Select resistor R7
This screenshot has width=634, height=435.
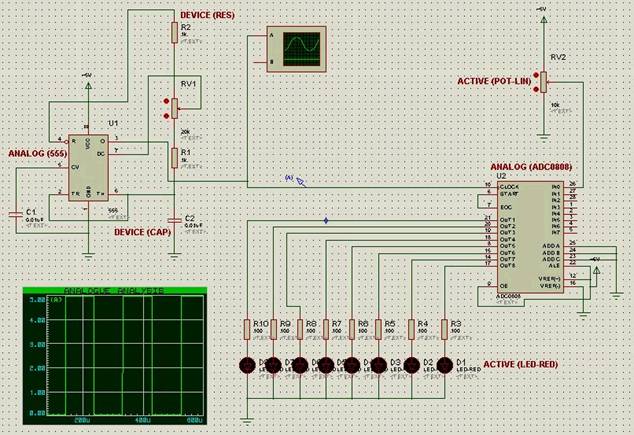coord(326,329)
